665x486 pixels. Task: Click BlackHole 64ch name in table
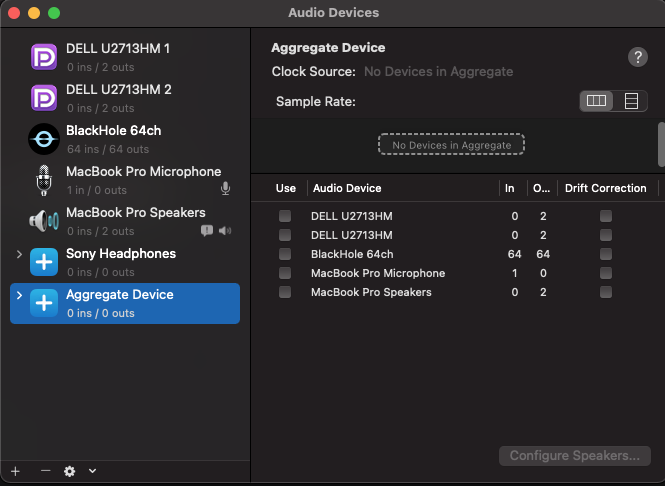[x=352, y=254]
